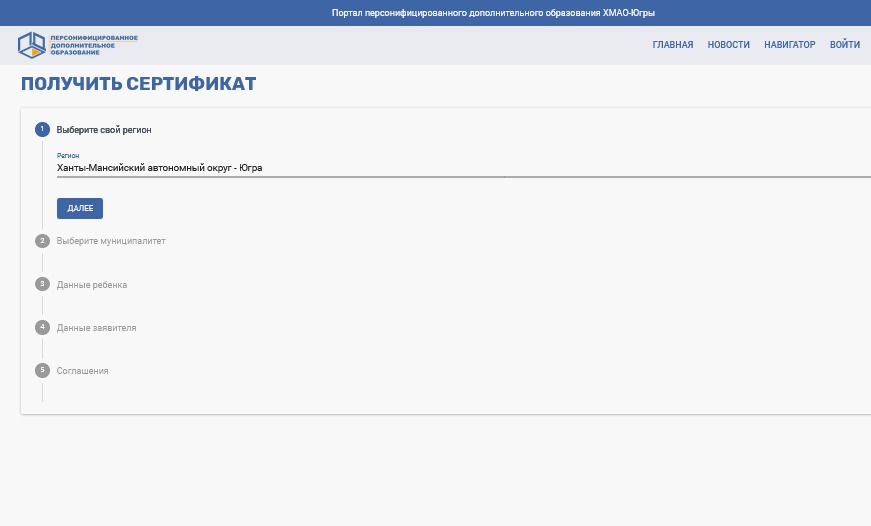Go to the Новости page
The width and height of the screenshot is (871, 526).
coord(728,45)
